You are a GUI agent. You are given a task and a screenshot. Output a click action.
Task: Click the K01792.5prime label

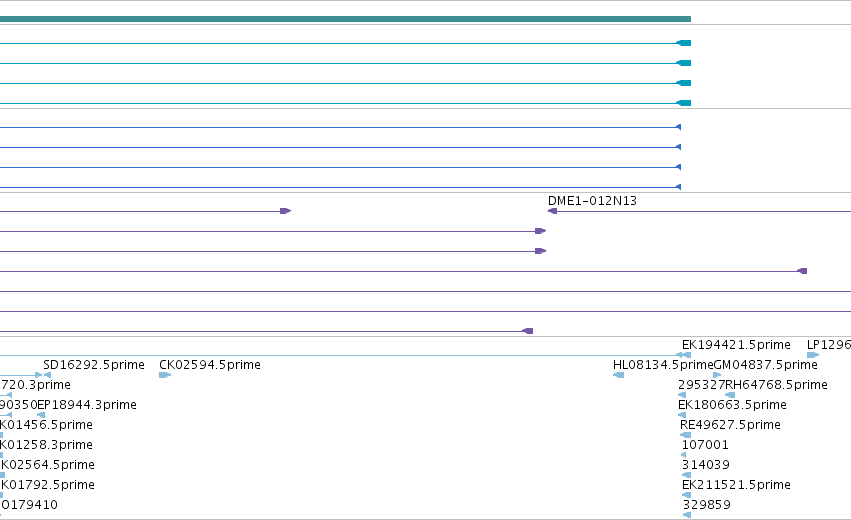(x=48, y=485)
